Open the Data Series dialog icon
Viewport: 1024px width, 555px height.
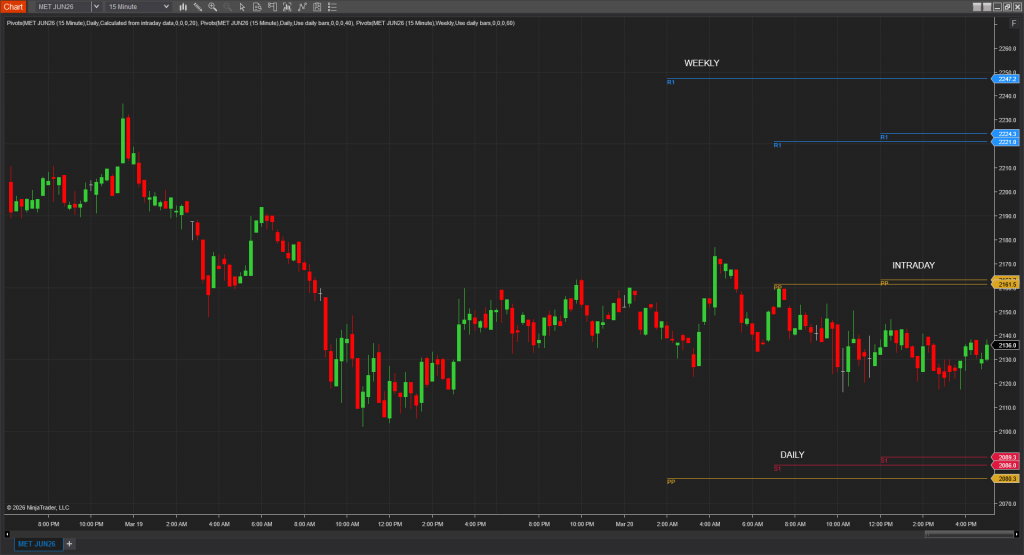click(x=288, y=7)
